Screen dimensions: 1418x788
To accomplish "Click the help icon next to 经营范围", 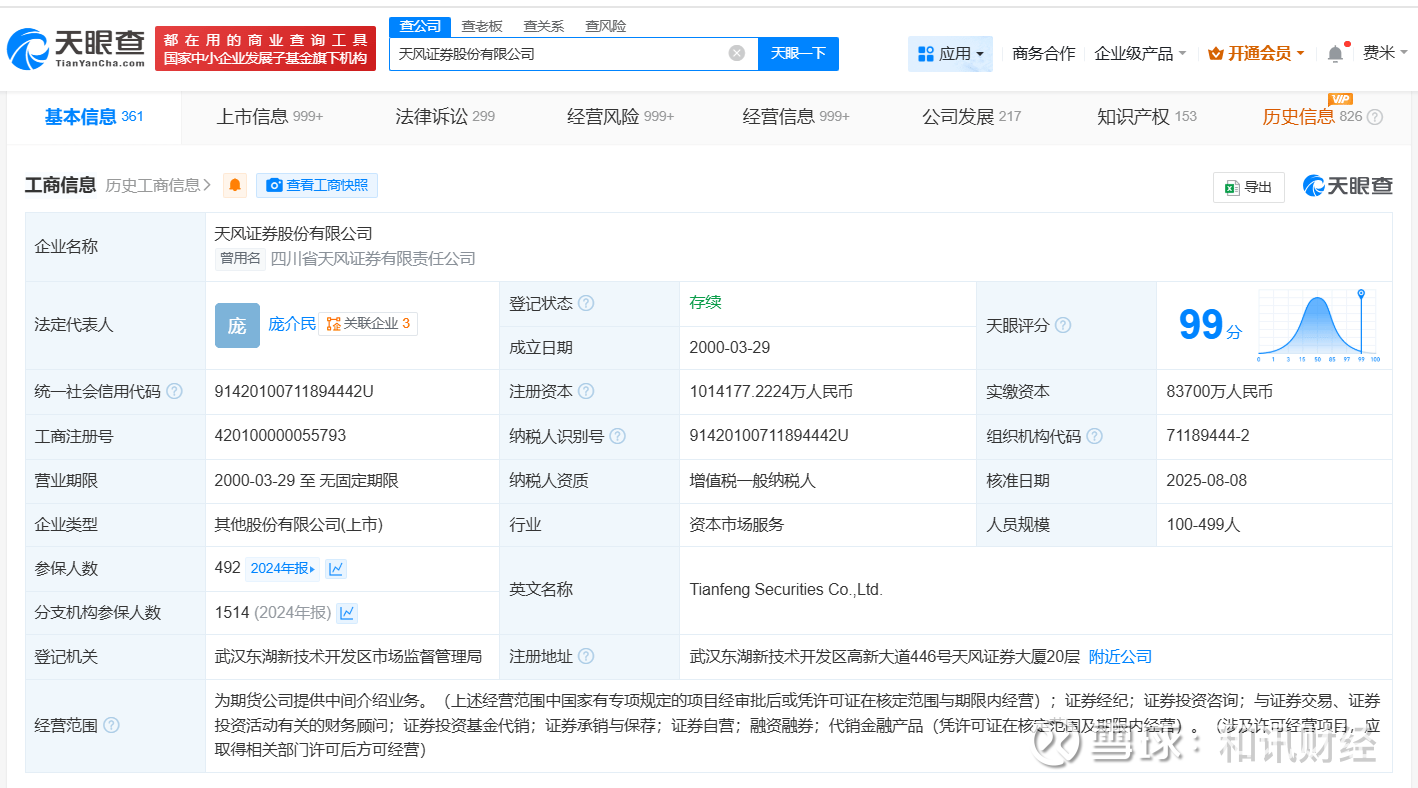I will coord(111,725).
